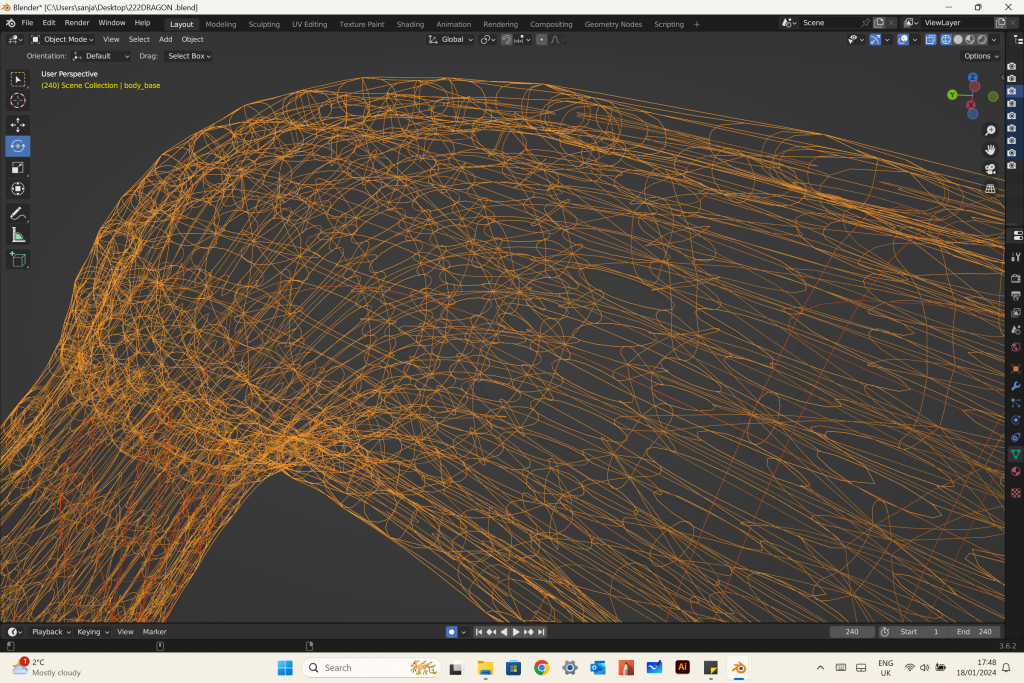
Task: Open the Modifiers wrench tab
Action: click(1016, 386)
